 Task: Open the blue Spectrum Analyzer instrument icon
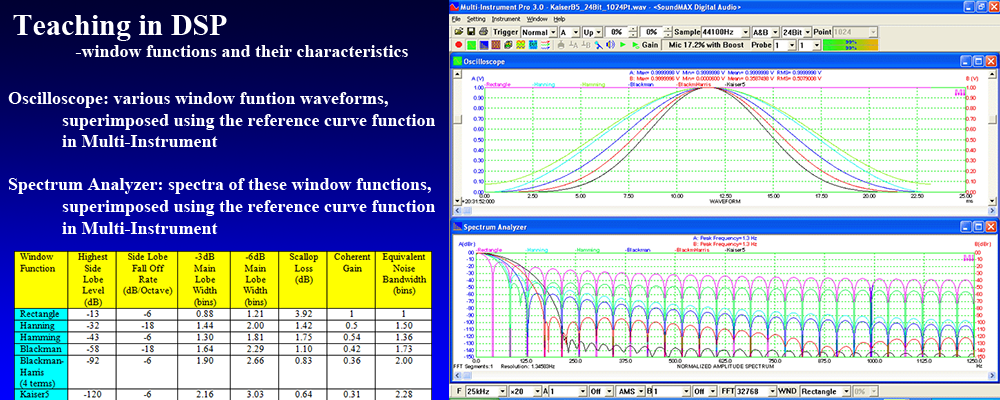click(x=484, y=45)
